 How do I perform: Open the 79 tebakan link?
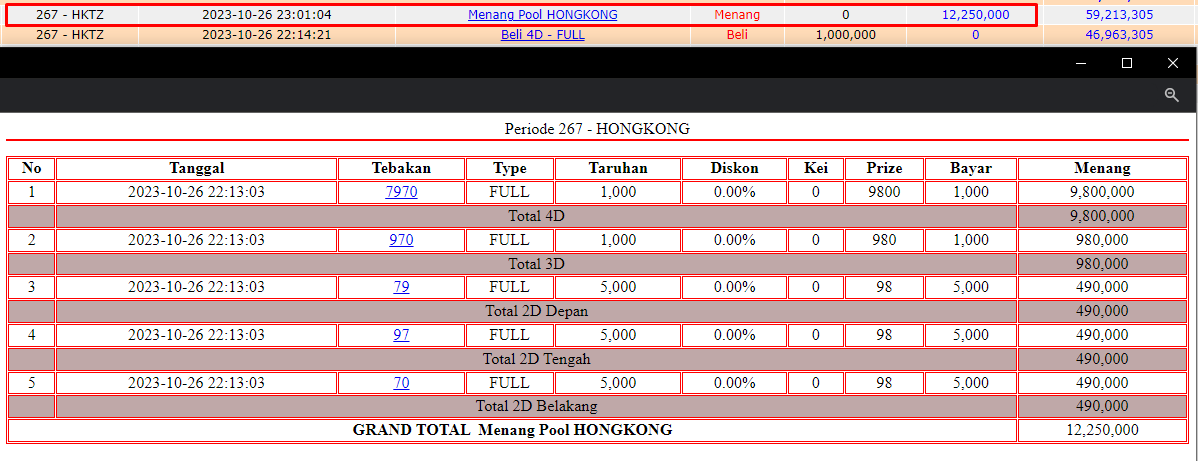coord(401,287)
